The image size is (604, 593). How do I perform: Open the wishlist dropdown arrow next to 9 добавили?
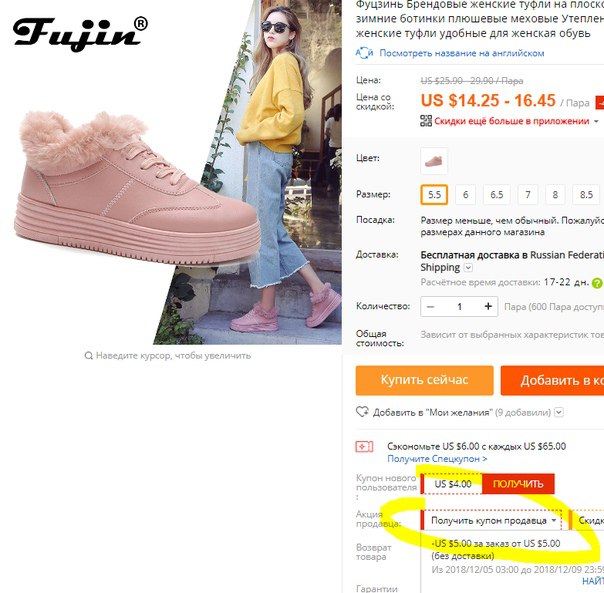[559, 412]
